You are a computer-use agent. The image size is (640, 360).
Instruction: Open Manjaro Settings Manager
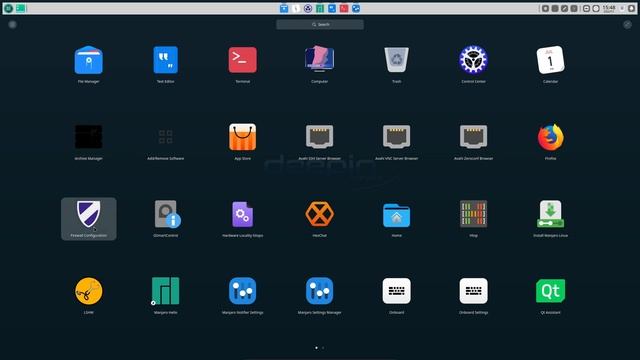(320, 291)
